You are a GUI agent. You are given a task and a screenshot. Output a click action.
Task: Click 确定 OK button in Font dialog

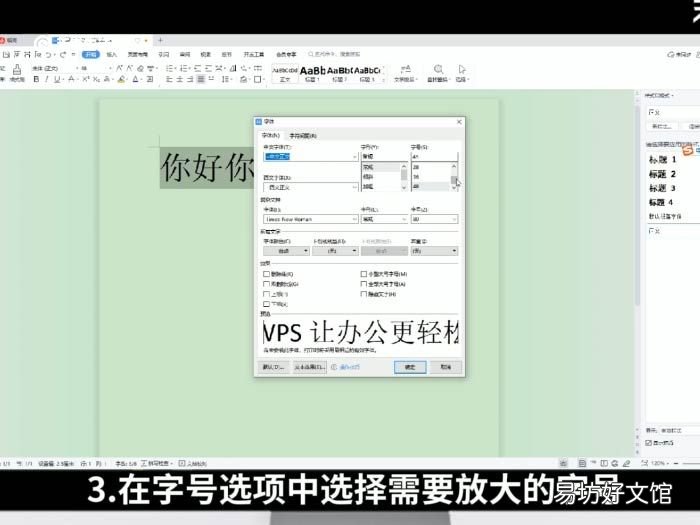410,367
